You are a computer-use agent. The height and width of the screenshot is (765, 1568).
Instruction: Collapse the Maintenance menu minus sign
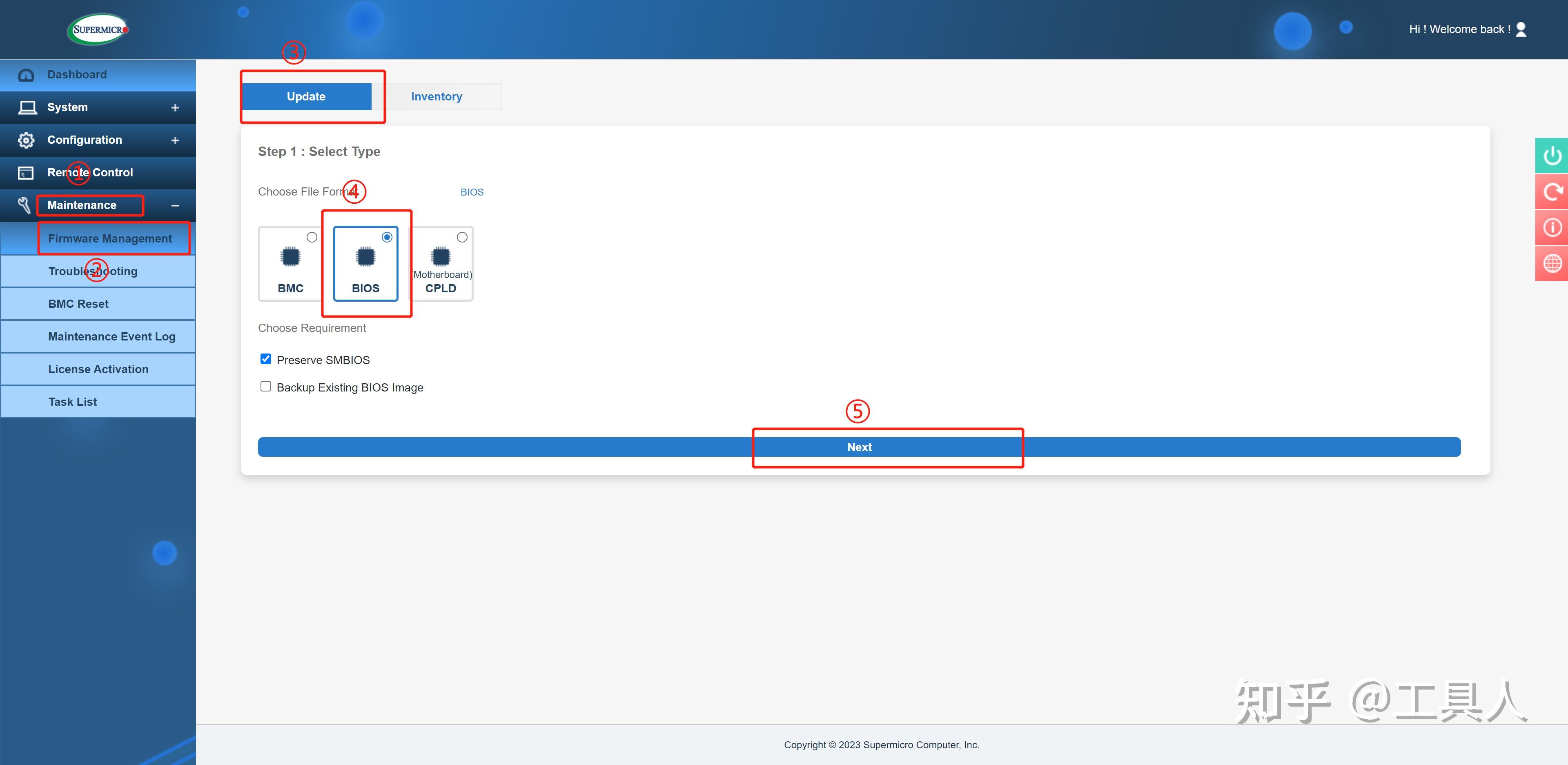175,206
